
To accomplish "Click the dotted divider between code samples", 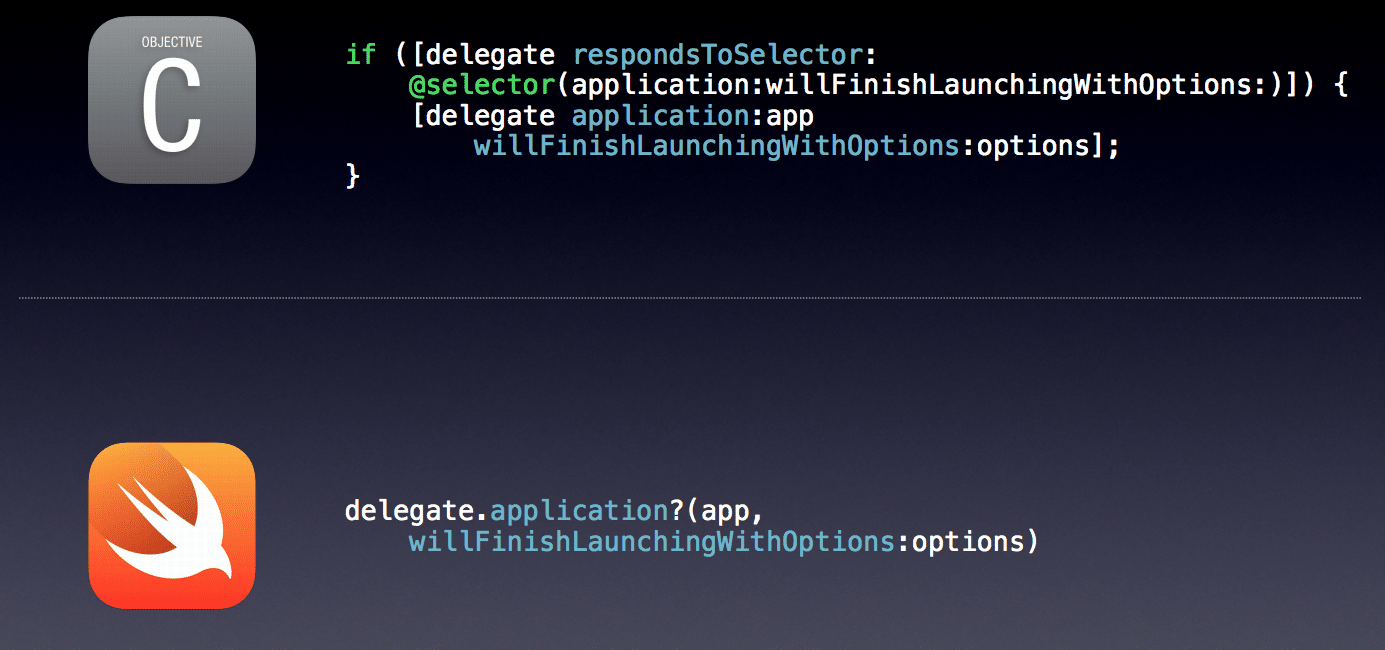I will pyautogui.click(x=690, y=298).
